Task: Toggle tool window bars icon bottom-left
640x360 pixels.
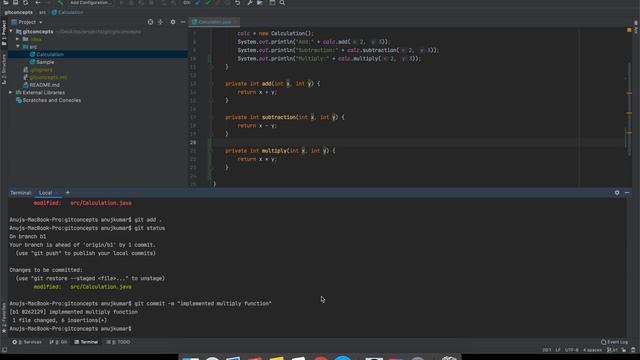Action: (4, 350)
